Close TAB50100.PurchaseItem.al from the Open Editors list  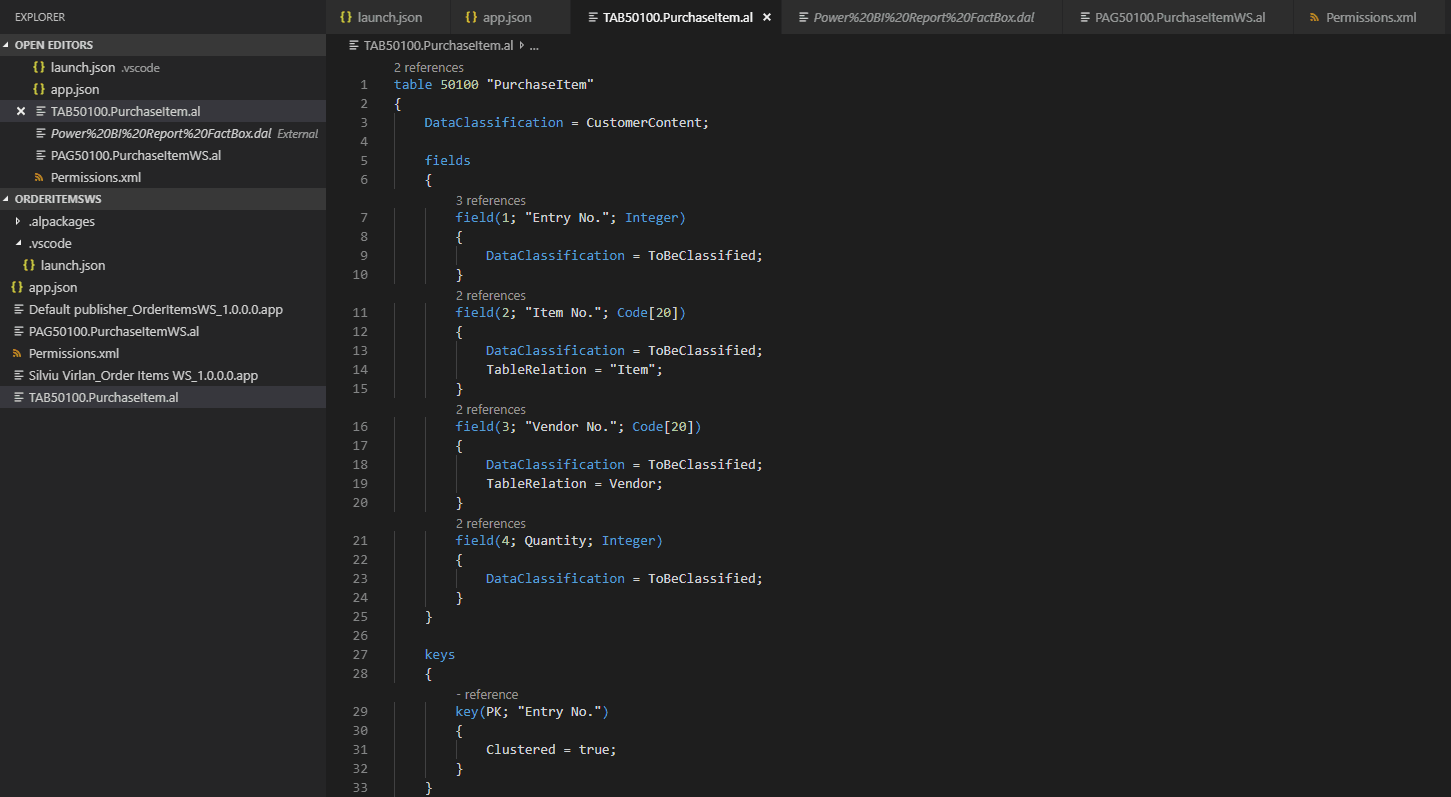click(x=21, y=111)
